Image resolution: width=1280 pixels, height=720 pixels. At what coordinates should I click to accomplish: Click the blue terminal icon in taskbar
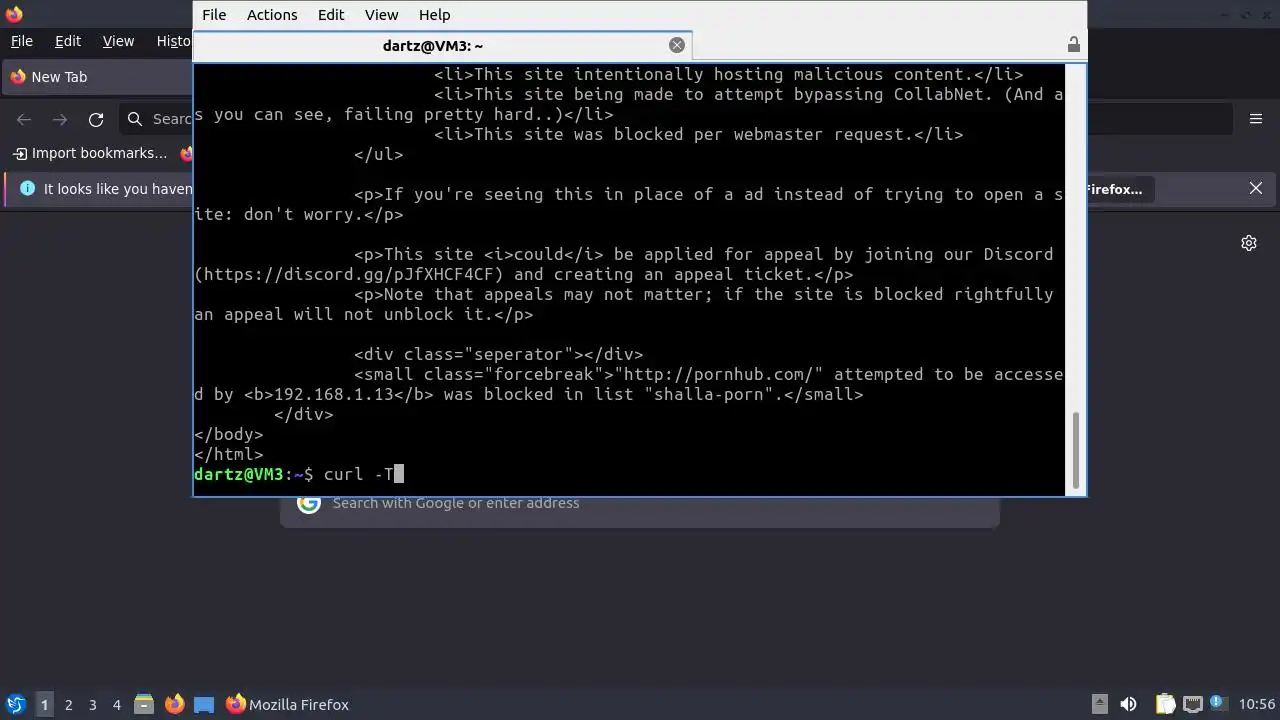point(204,704)
